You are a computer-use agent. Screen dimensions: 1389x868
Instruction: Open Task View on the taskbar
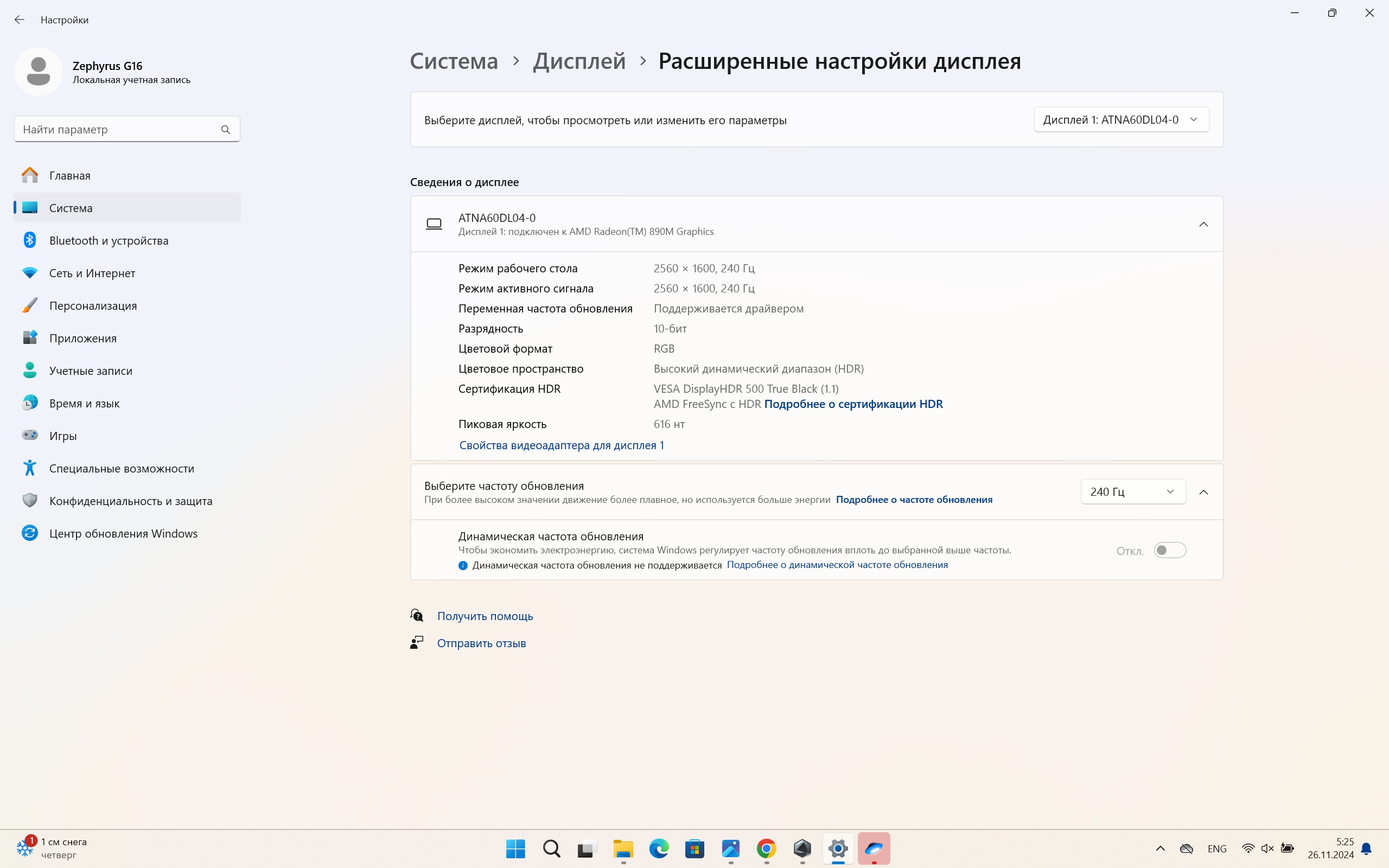[587, 848]
